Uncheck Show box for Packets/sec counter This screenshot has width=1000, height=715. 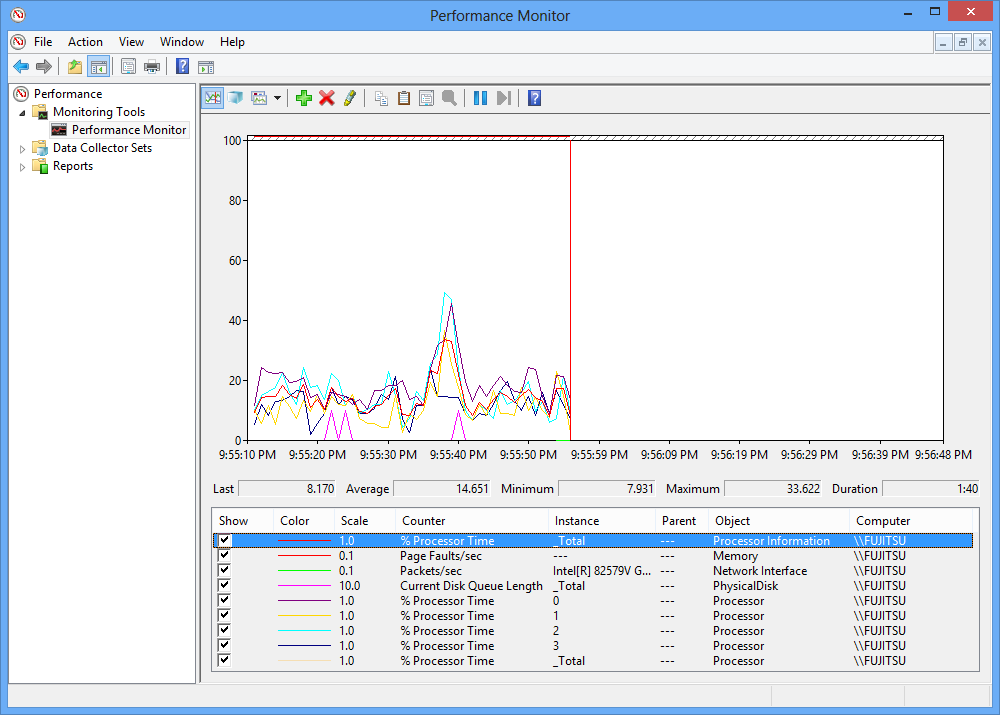tap(224, 571)
